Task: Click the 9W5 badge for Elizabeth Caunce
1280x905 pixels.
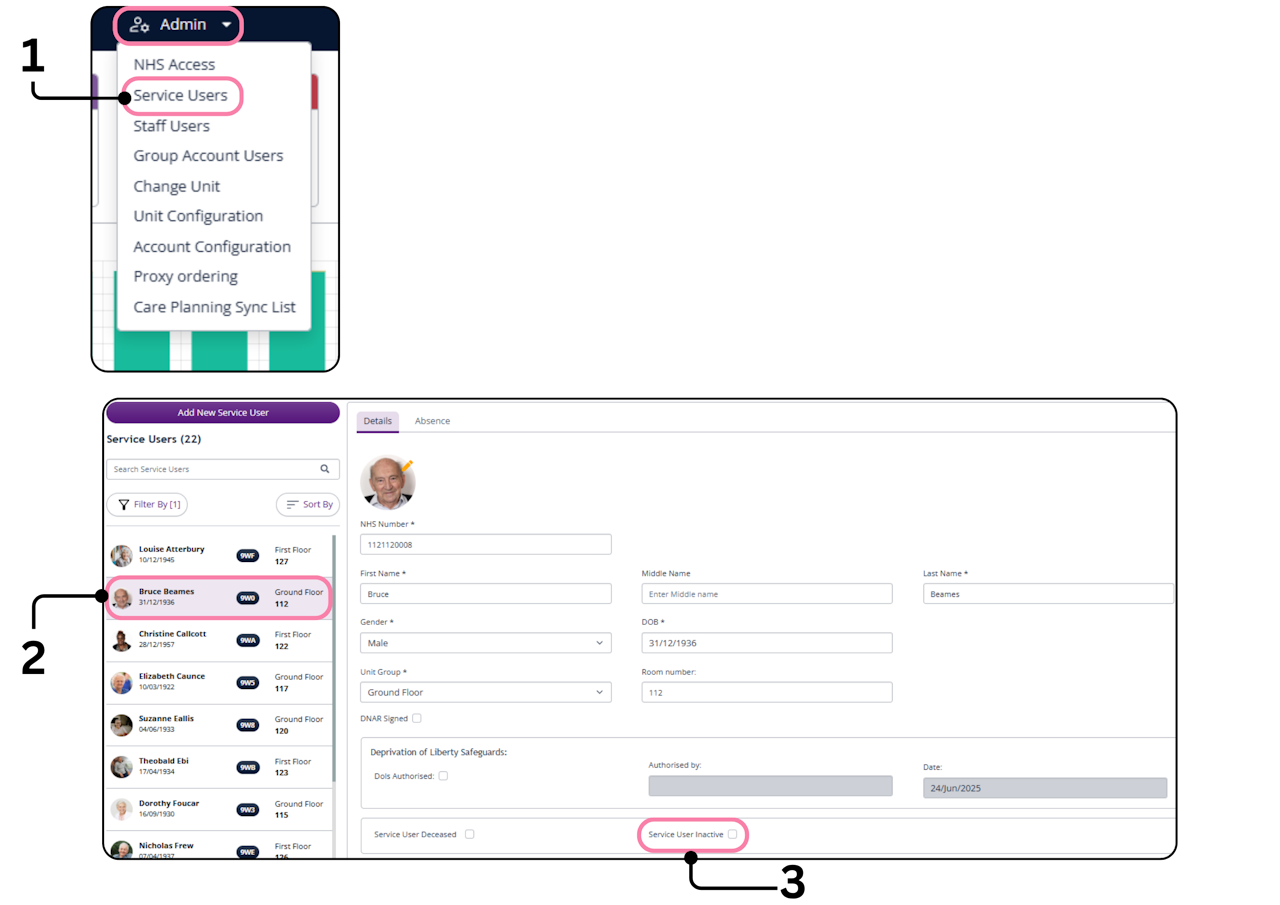Action: 248,683
